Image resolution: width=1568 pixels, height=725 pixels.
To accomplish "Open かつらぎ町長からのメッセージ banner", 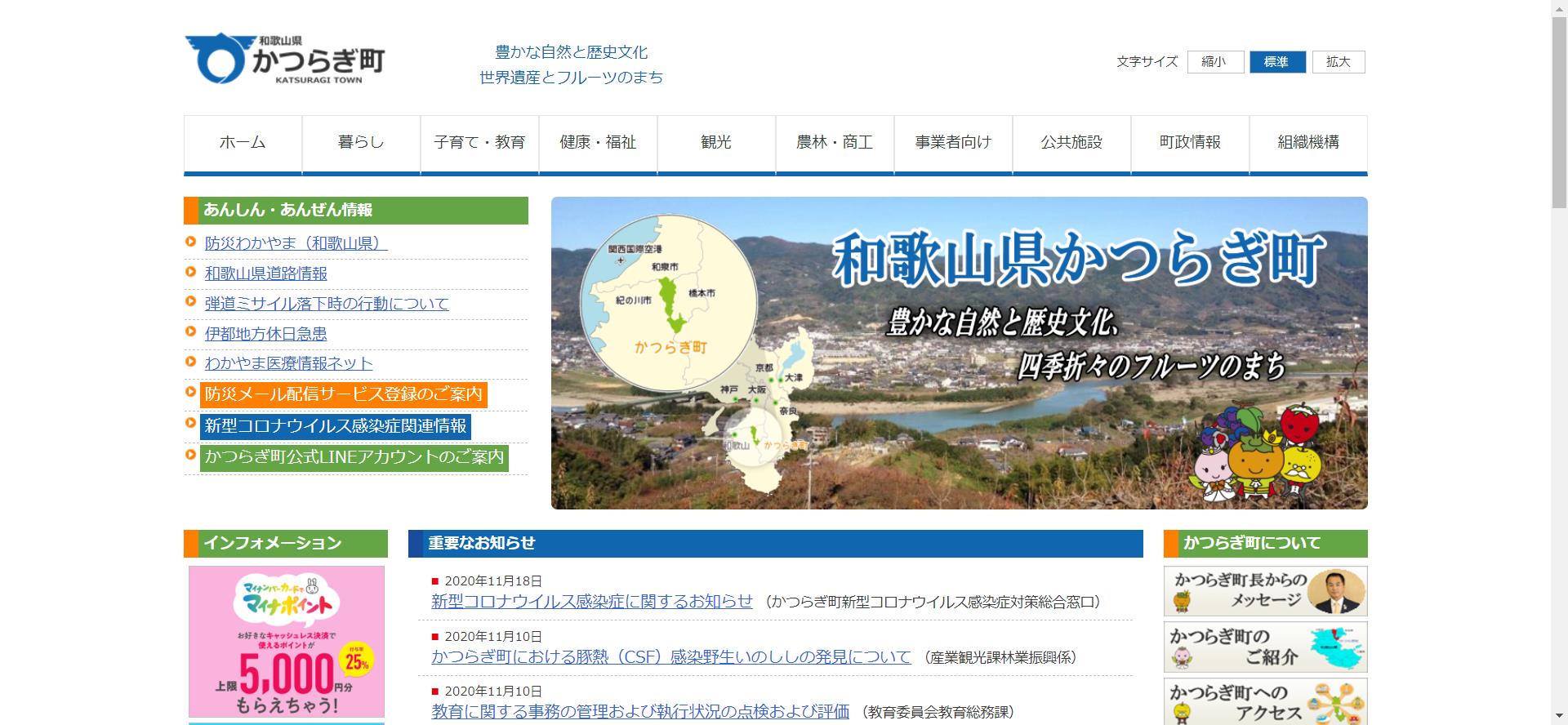I will (x=1265, y=591).
